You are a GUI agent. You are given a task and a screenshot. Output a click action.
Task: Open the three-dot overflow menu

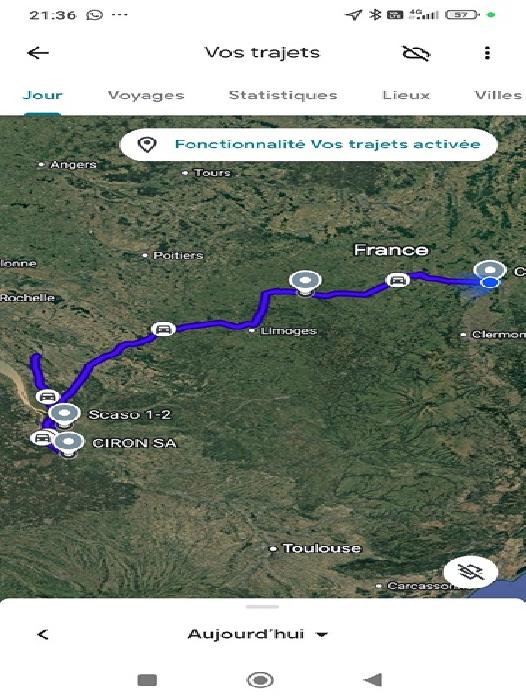[x=487, y=53]
